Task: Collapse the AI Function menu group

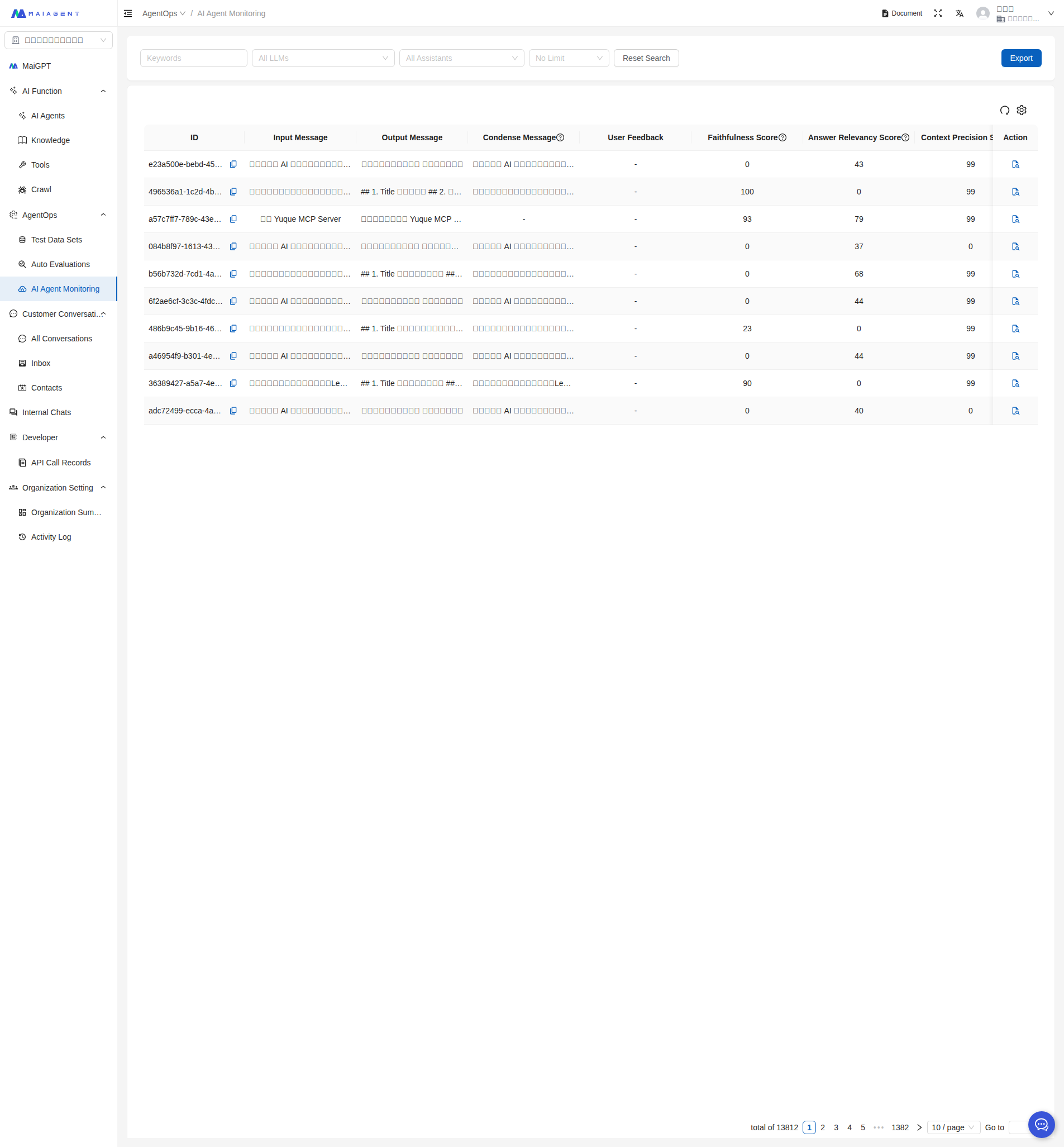Action: [x=103, y=91]
